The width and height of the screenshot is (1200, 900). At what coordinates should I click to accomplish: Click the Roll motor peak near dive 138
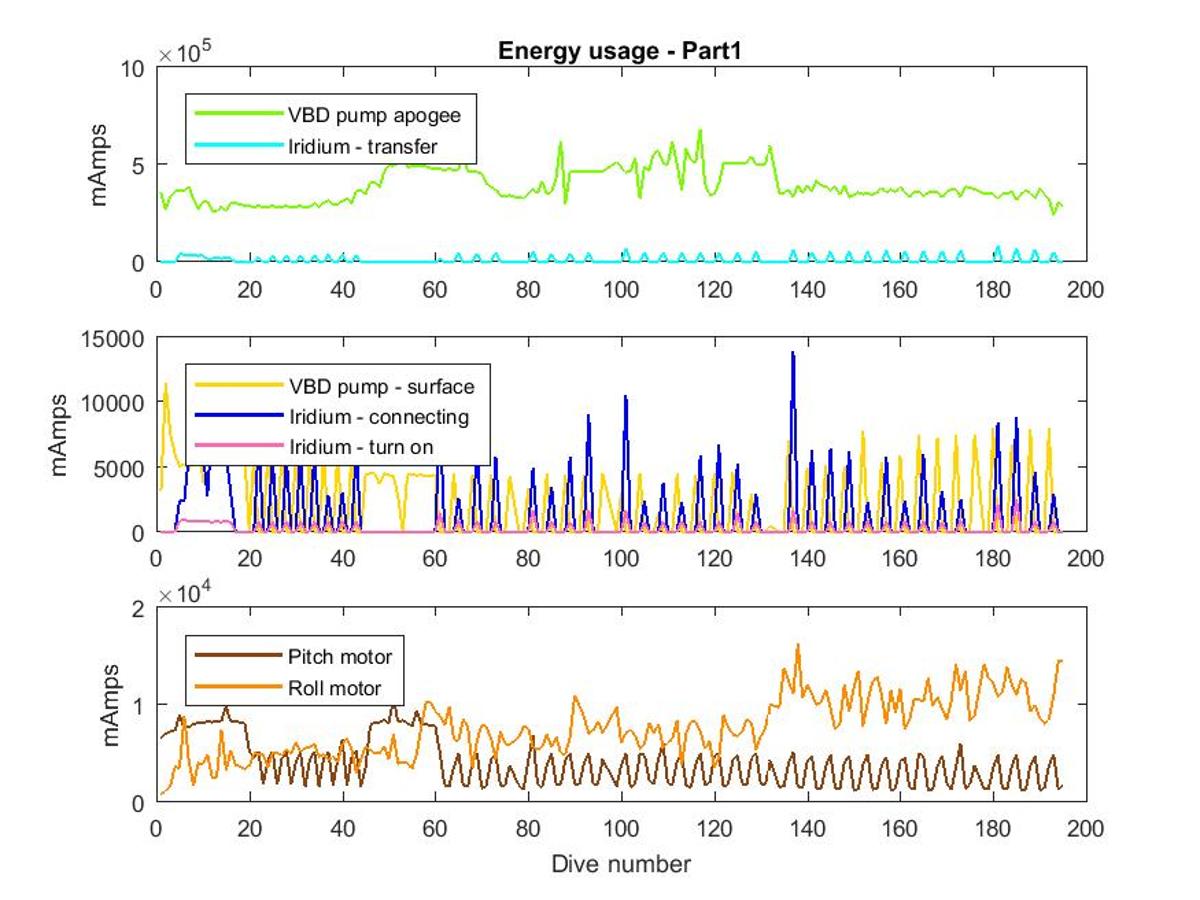point(798,645)
